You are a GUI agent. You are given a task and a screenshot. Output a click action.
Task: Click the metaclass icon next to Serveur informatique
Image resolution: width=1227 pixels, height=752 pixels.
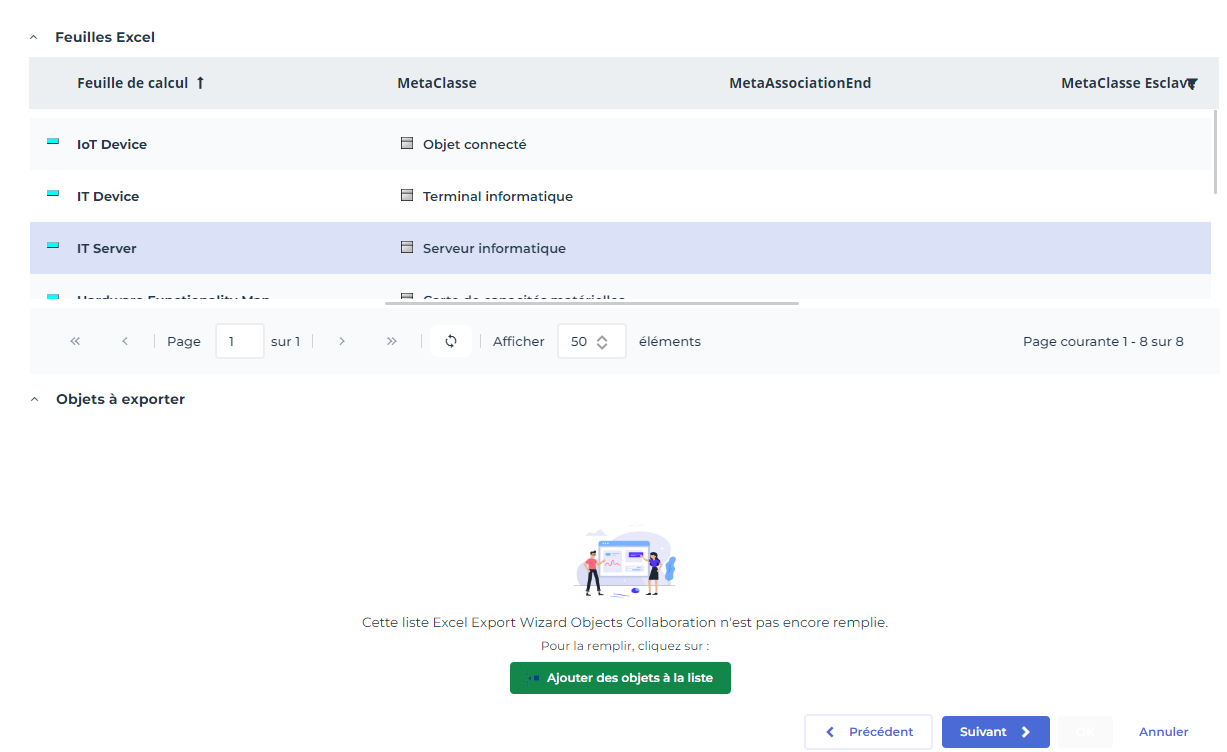[x=407, y=248]
